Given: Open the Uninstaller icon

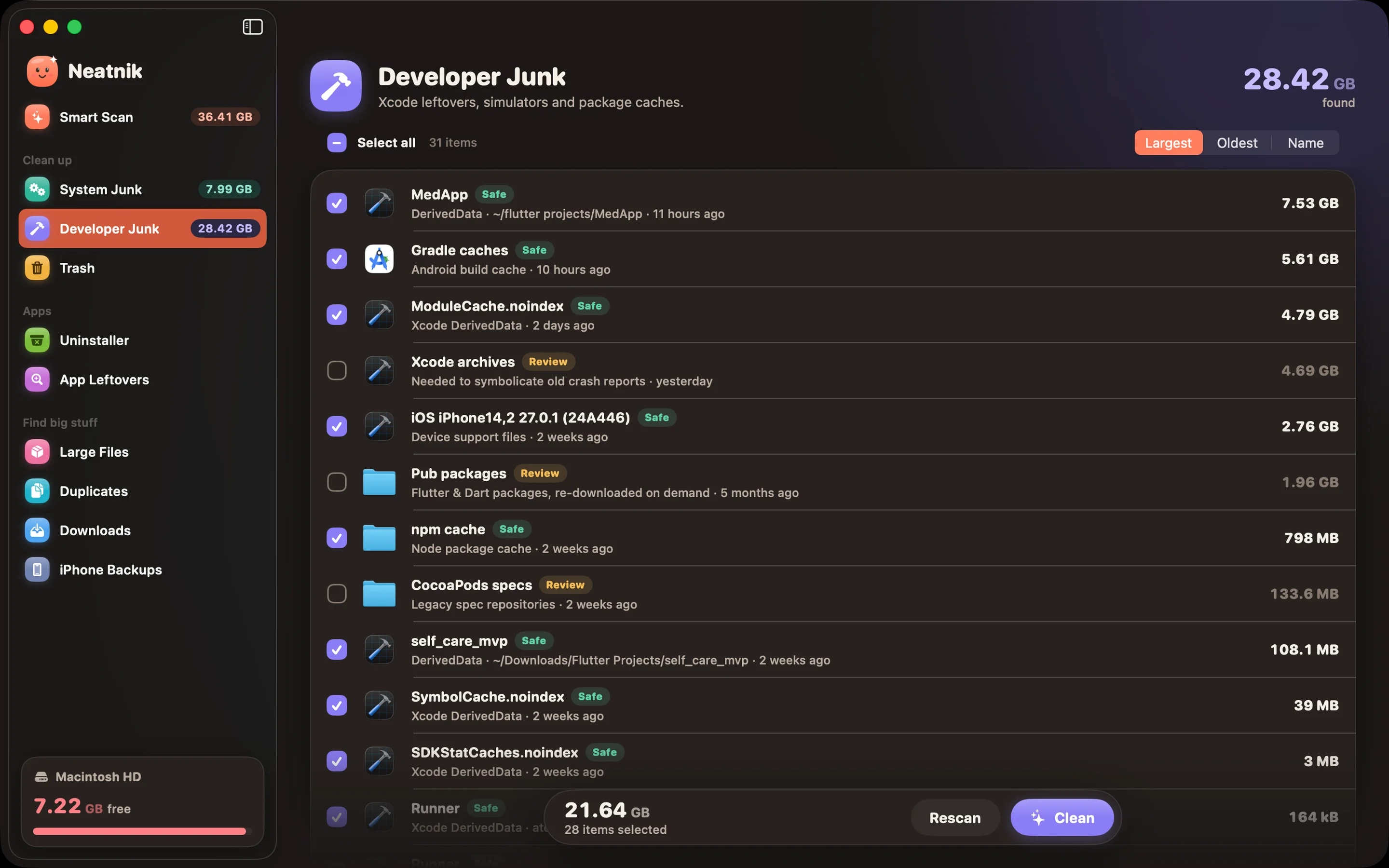Looking at the screenshot, I should [37, 340].
